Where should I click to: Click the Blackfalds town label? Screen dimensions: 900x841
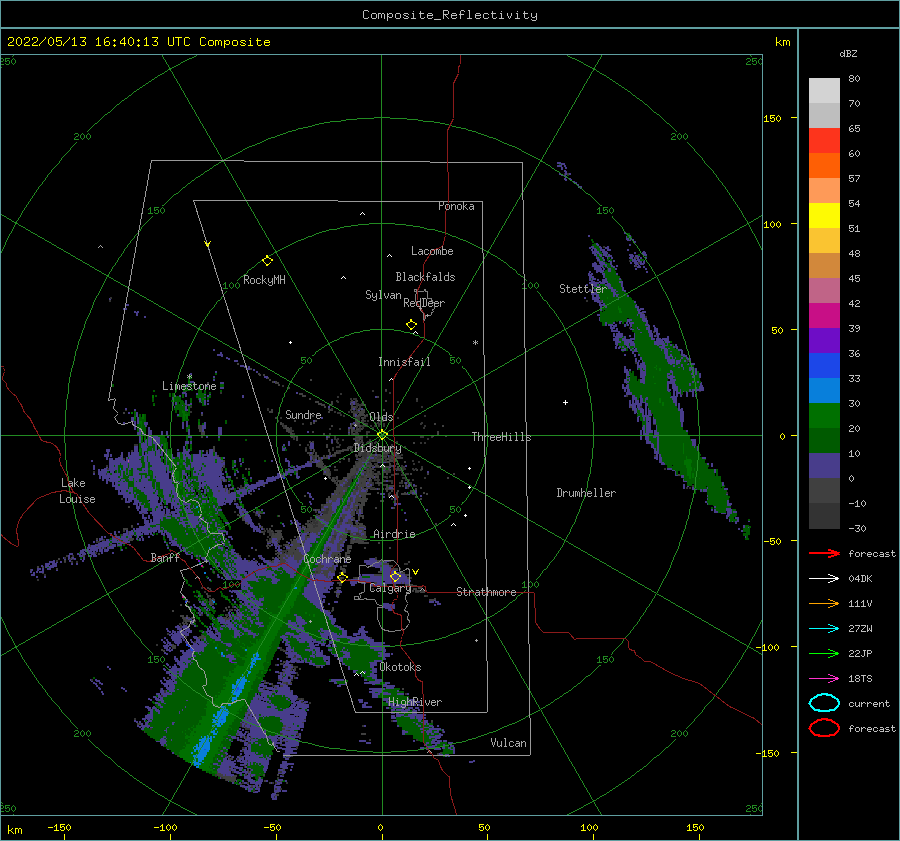click(x=425, y=277)
